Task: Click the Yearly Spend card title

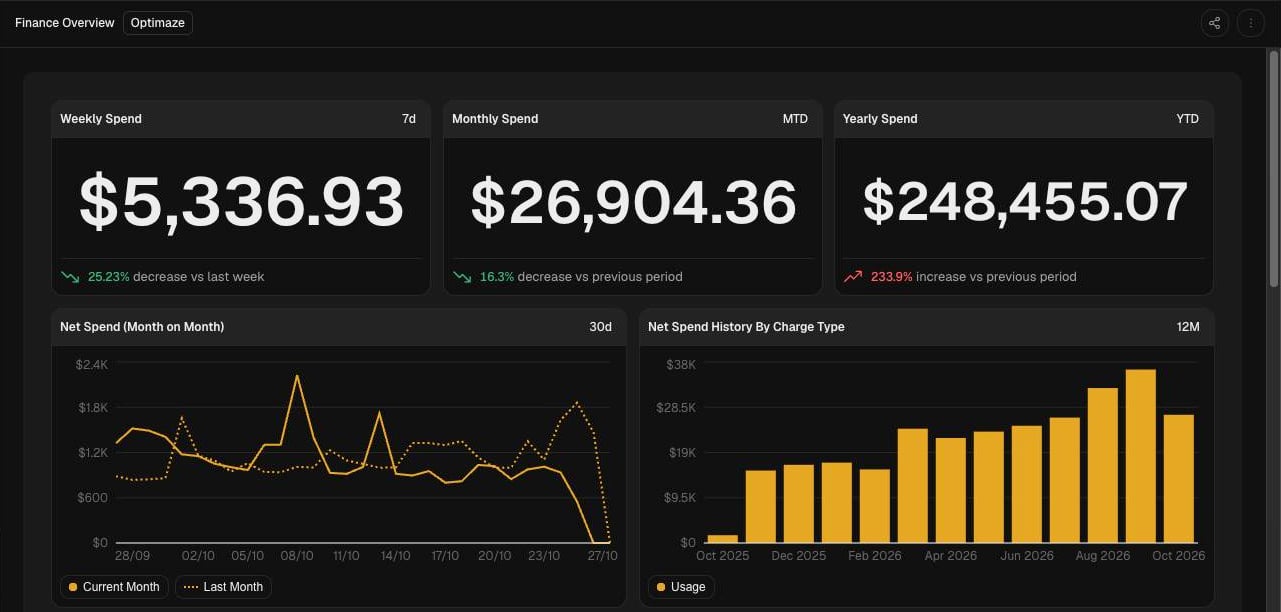Action: (880, 119)
